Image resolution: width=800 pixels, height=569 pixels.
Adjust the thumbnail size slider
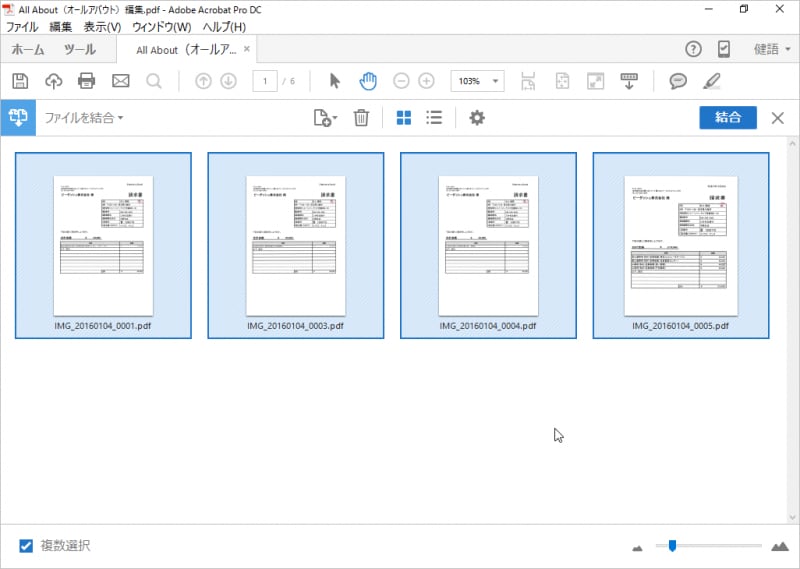[x=672, y=546]
